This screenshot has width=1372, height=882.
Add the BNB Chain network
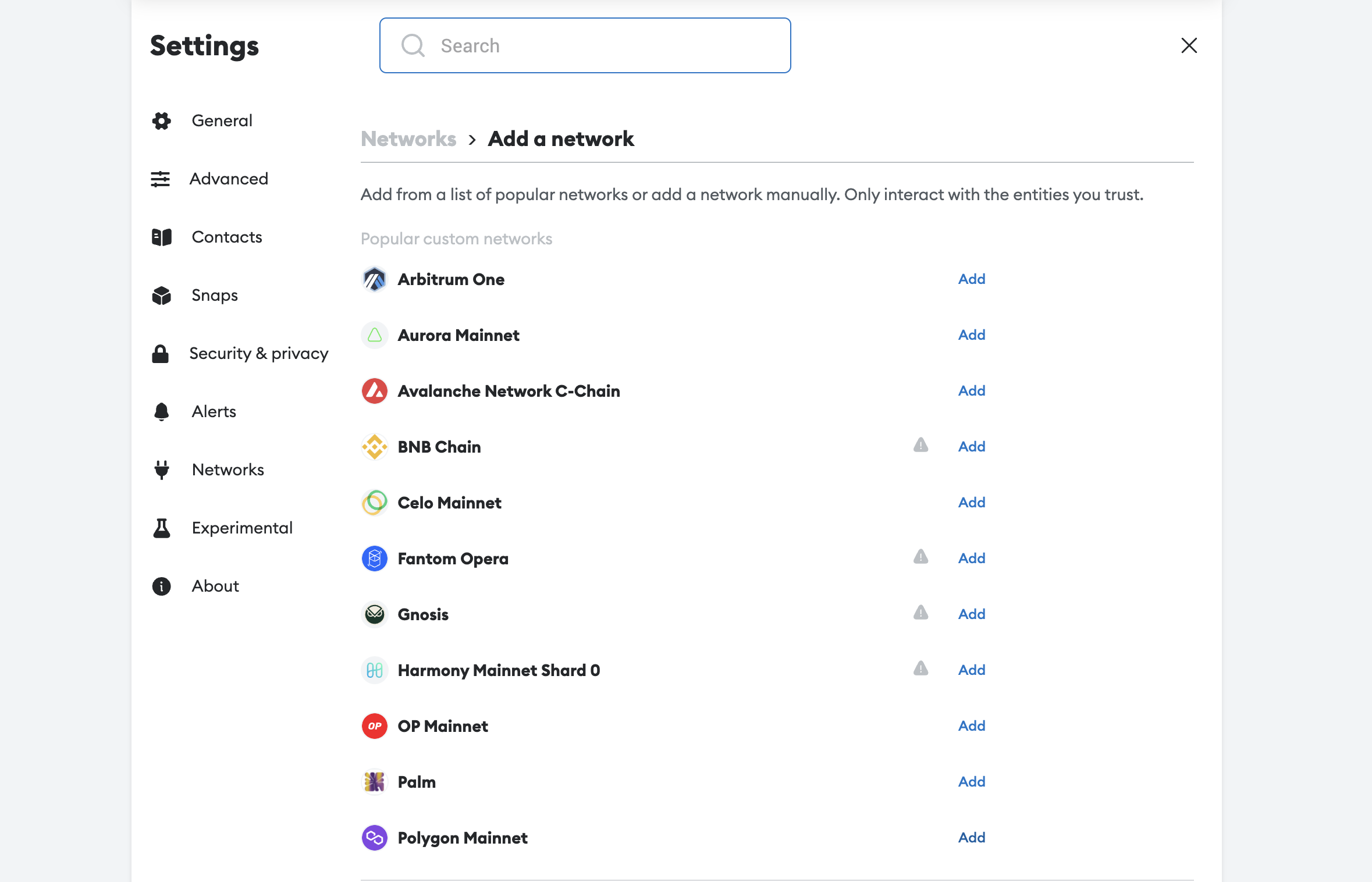point(972,446)
